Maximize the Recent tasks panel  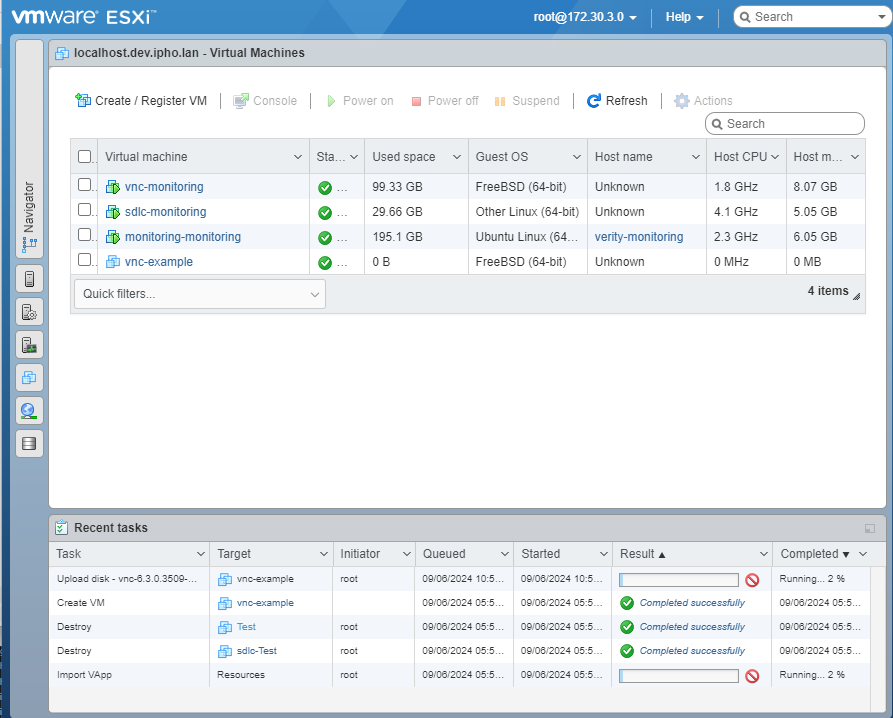869,528
